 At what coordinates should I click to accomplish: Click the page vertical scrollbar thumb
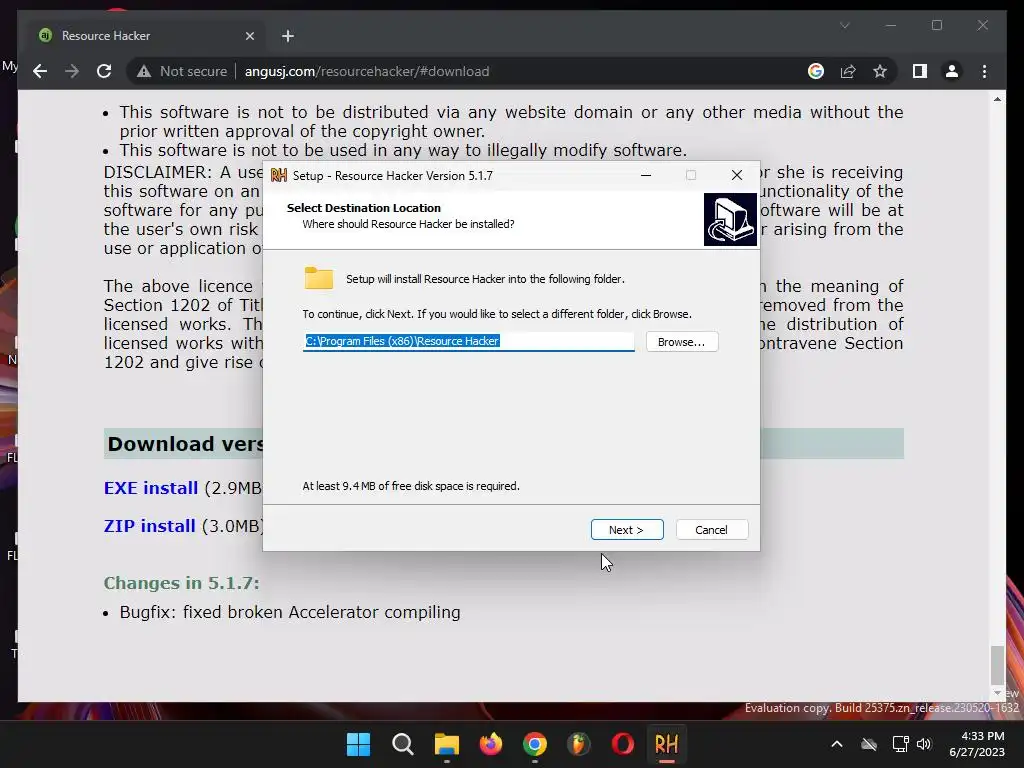997,664
